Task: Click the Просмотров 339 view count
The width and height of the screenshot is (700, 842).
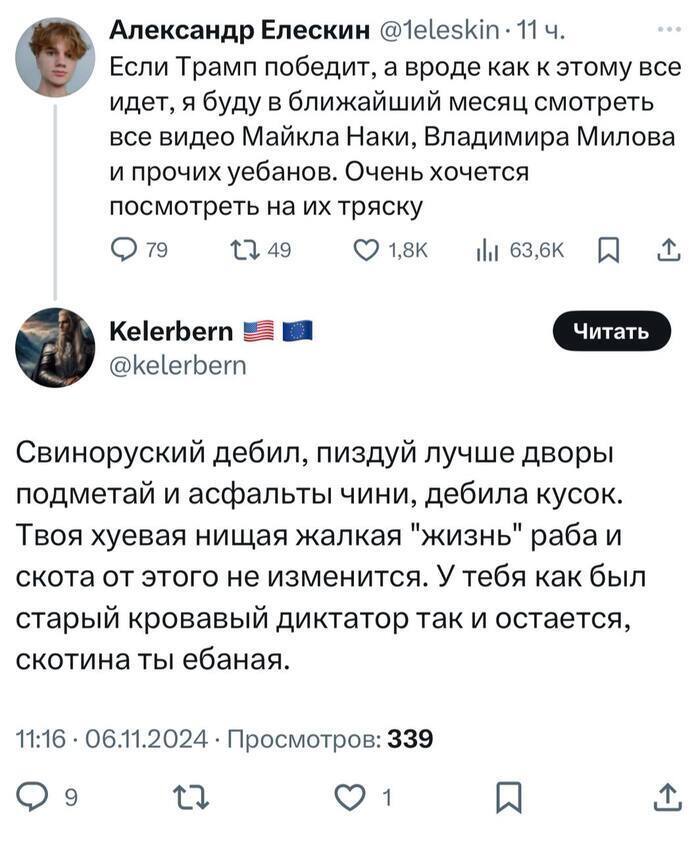Action: [330, 740]
